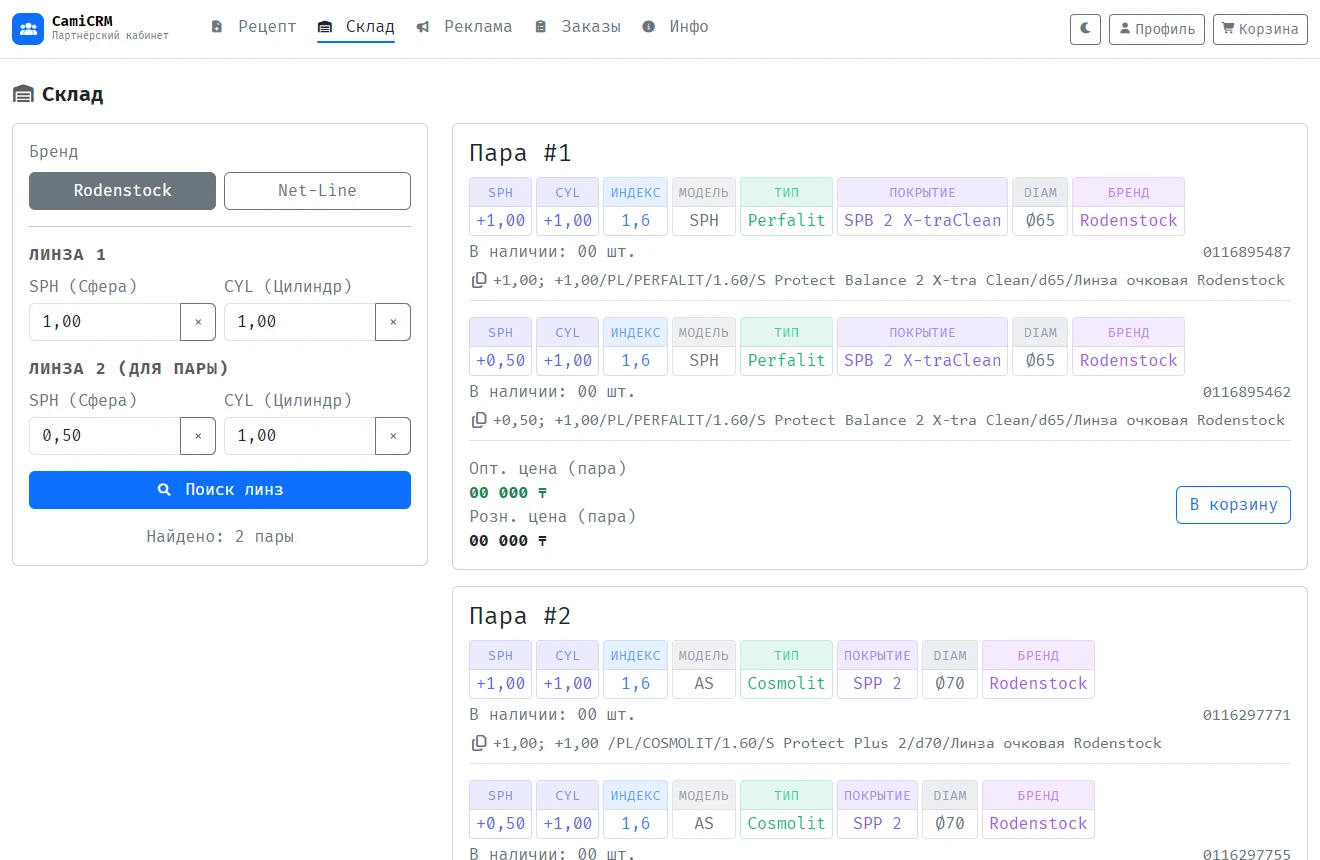Click the Поиск линз search button
Image resolution: width=1320 pixels, height=860 pixels.
click(220, 490)
